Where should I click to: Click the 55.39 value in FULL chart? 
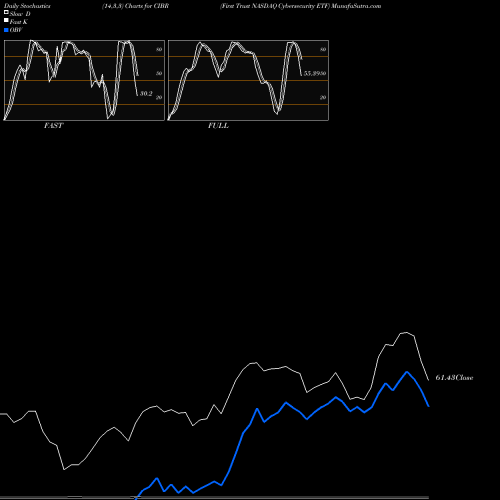click(x=312, y=73)
